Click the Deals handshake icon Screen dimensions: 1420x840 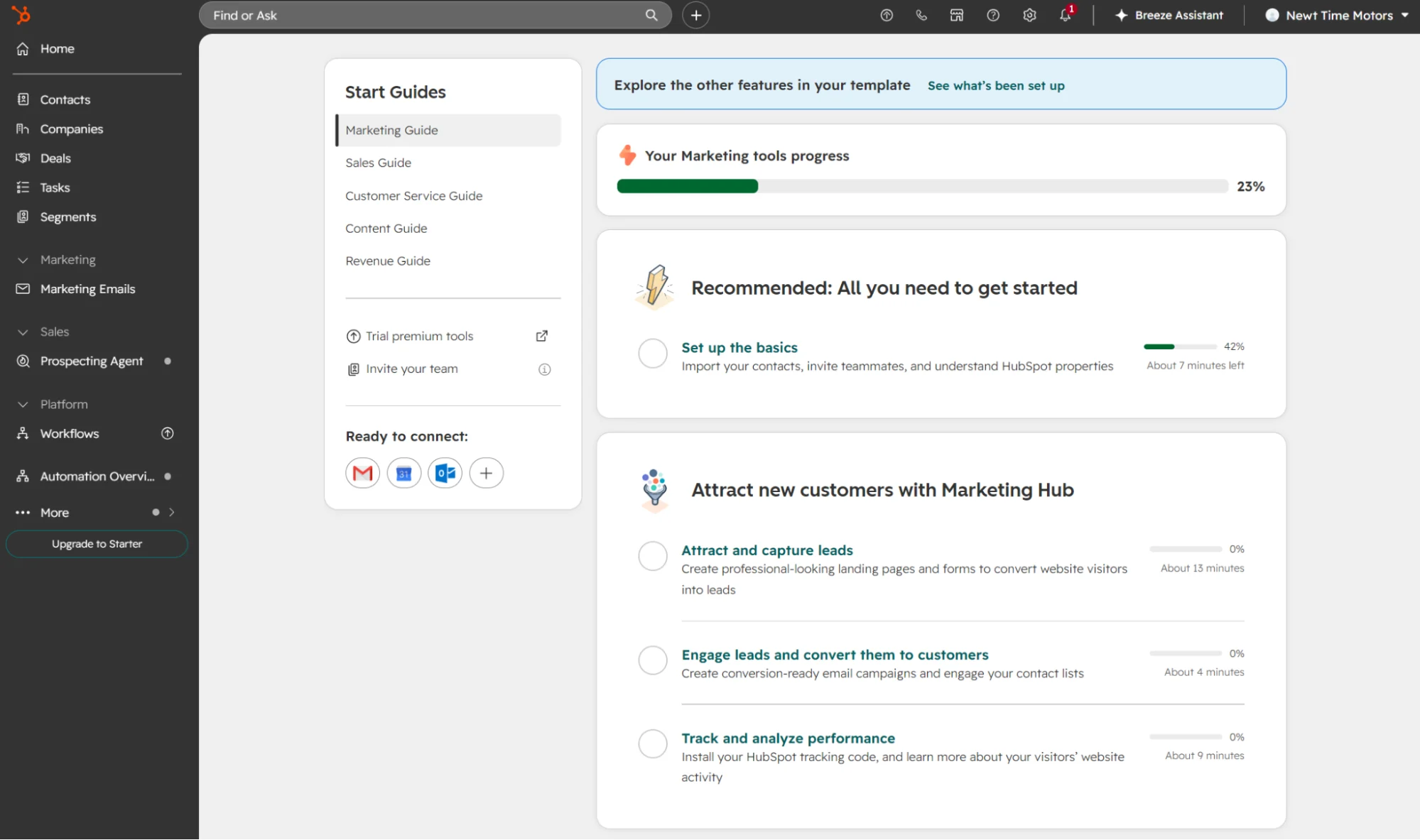click(23, 158)
